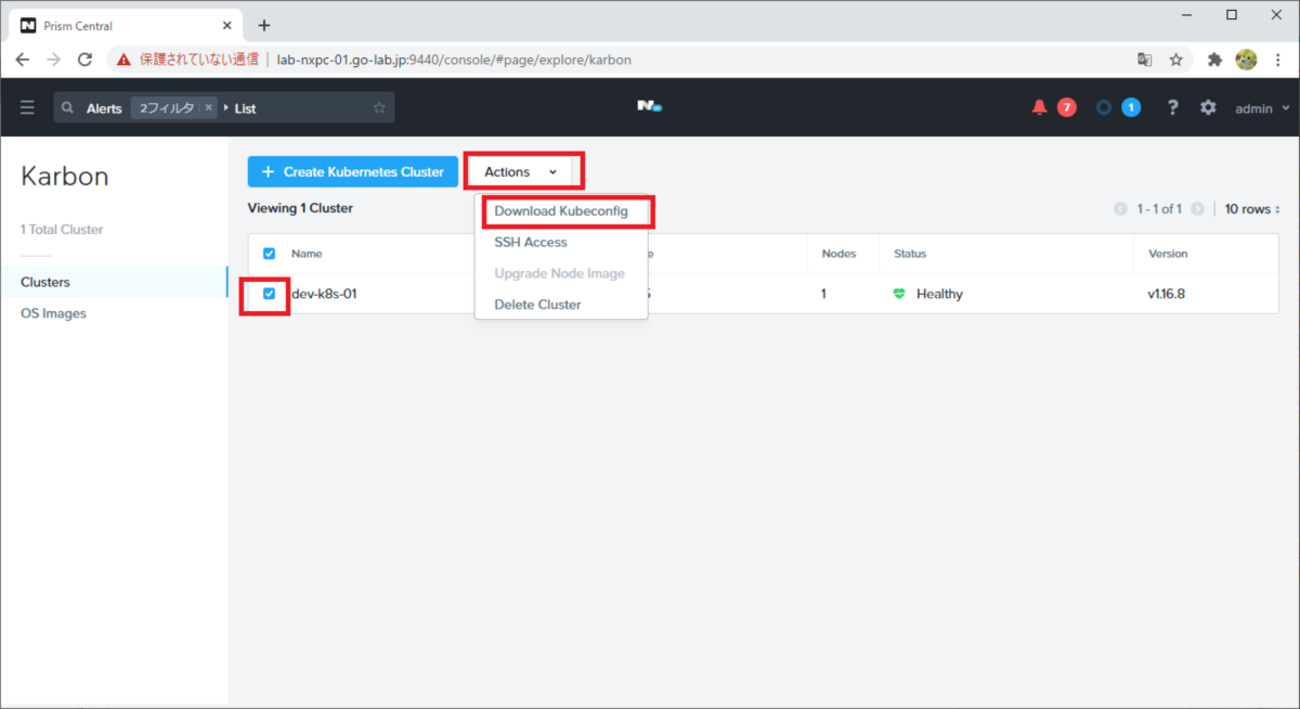Screen dimensions: 1300x709
Task: Click Create Kubernetes Cluster button
Action: tap(352, 172)
